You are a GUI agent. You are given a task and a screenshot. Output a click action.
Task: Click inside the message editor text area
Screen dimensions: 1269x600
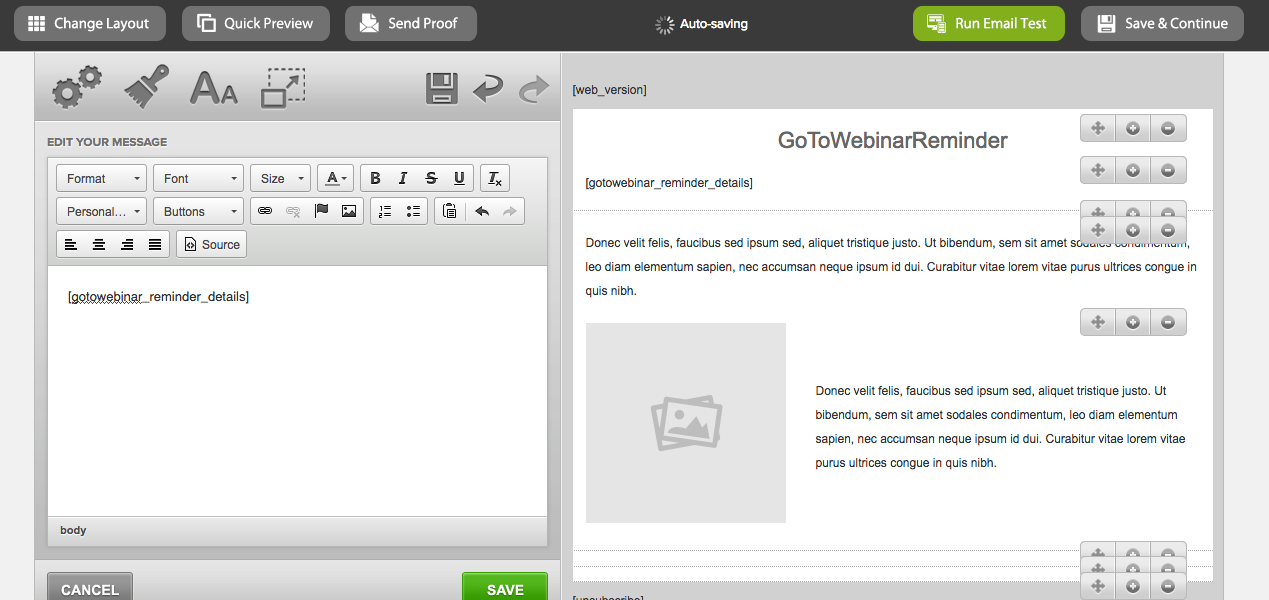[297, 391]
